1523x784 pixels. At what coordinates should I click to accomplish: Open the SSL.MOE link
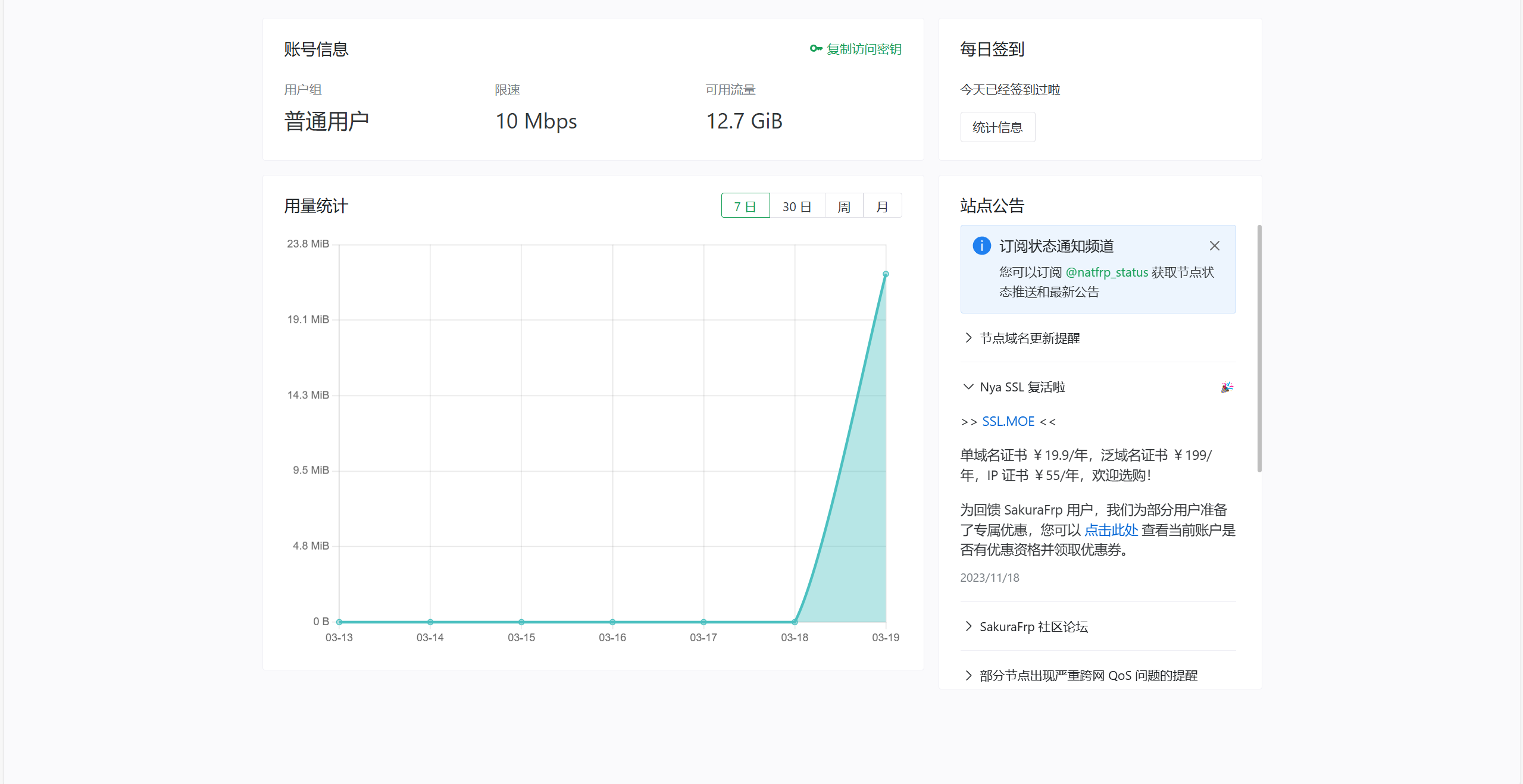tap(1008, 421)
